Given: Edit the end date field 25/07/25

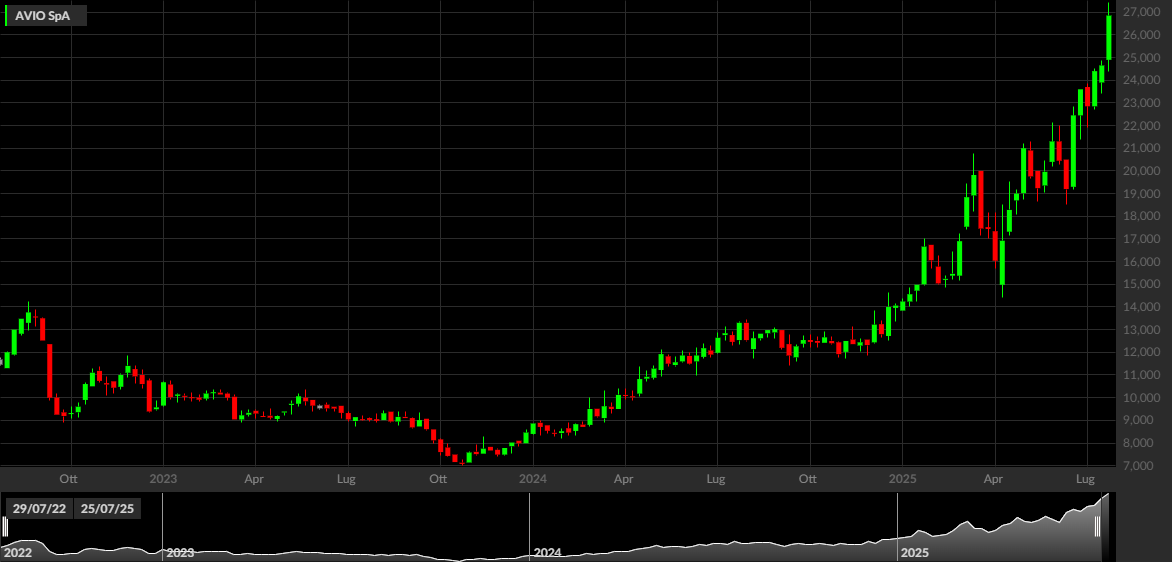Looking at the screenshot, I should point(107,509).
